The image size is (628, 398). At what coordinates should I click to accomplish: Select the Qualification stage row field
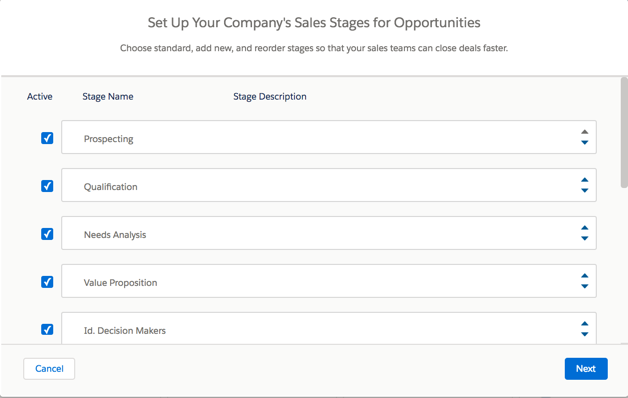[x=329, y=185]
